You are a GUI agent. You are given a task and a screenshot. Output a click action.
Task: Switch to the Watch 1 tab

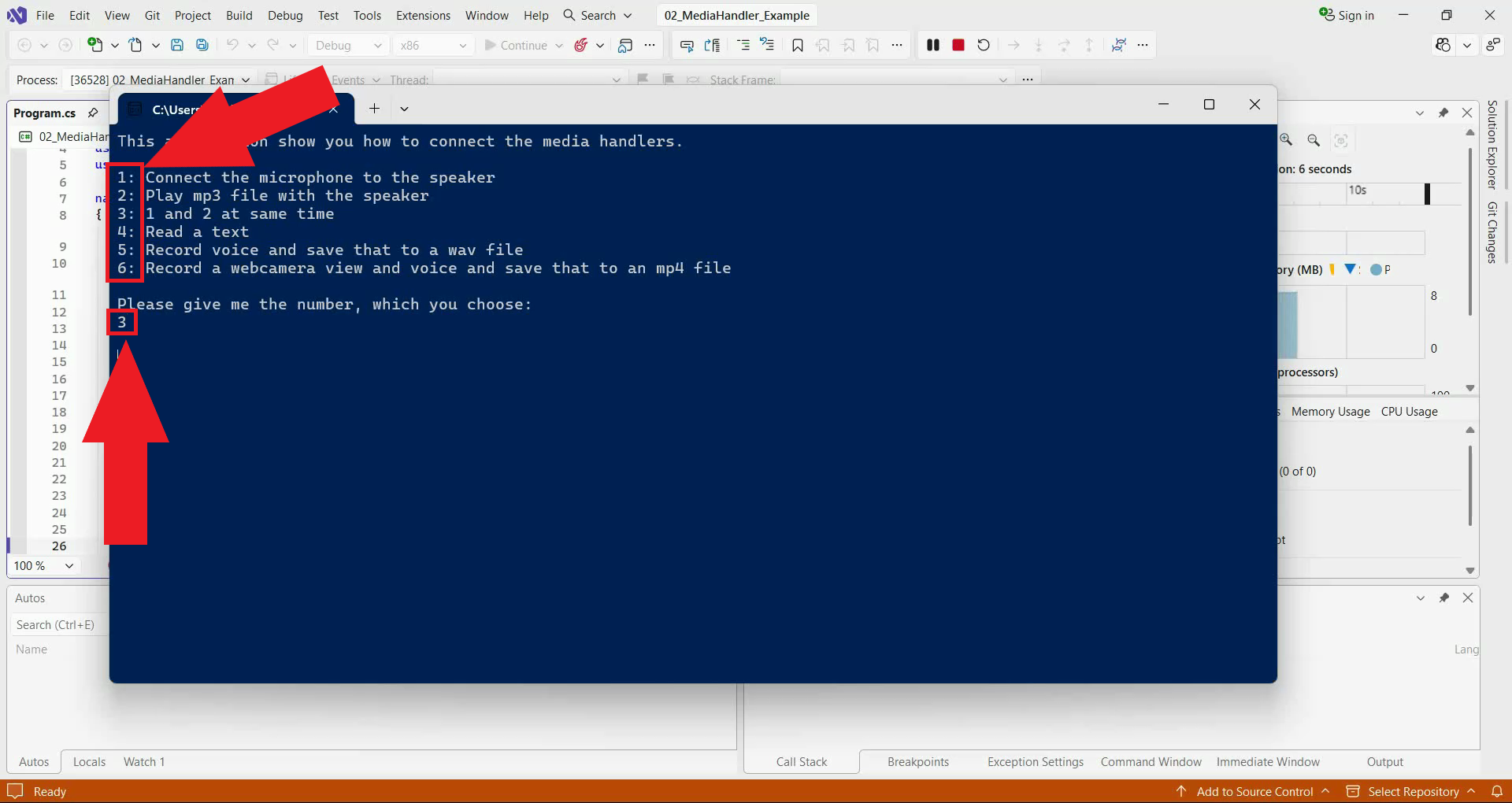coord(144,761)
